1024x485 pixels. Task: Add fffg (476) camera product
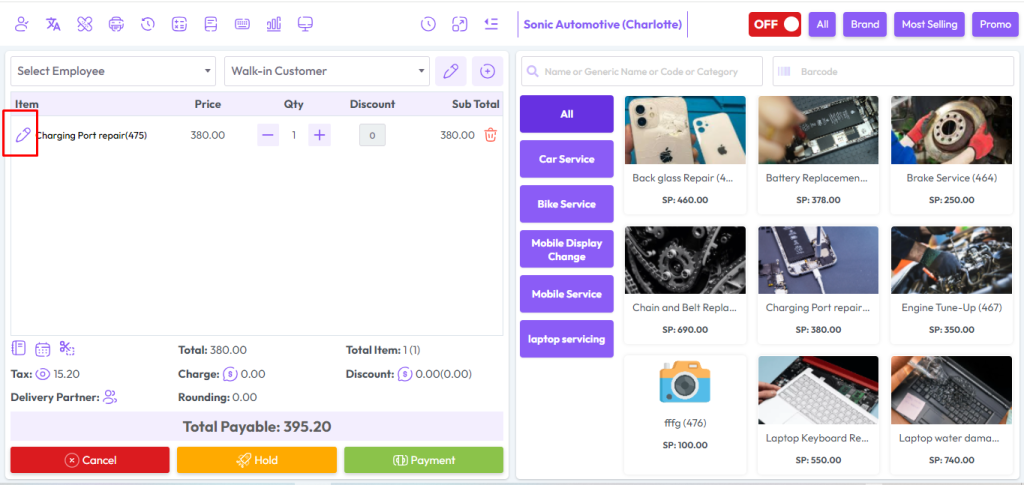pyautogui.click(x=685, y=415)
